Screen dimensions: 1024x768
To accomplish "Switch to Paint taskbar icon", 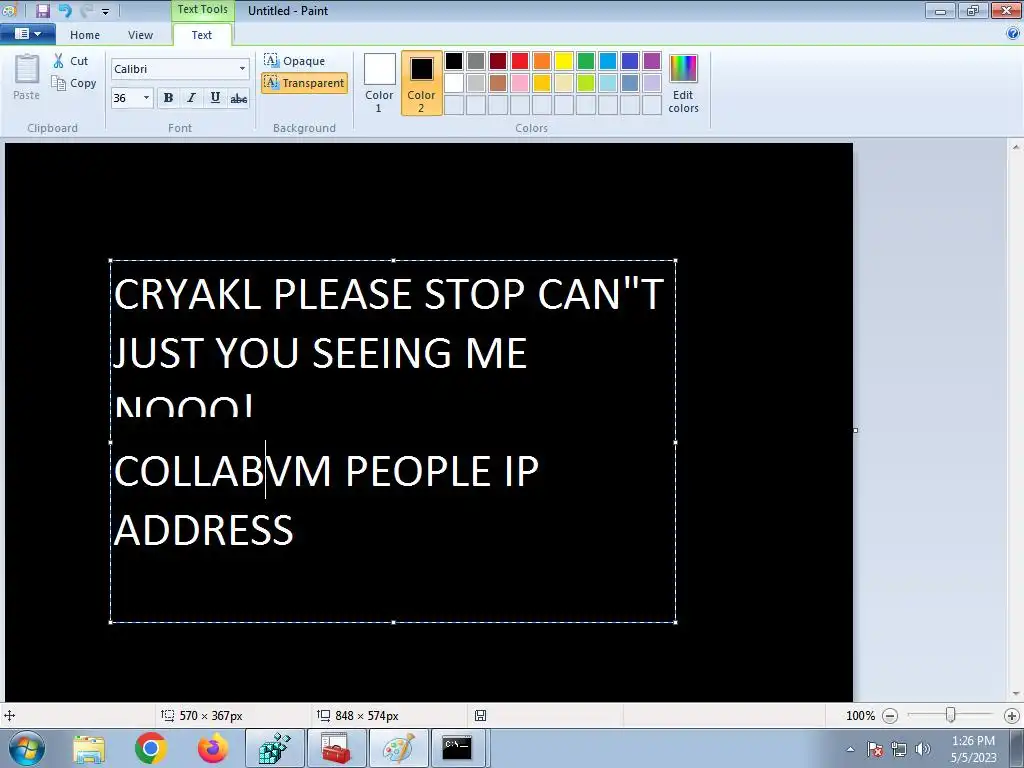I will [x=398, y=748].
